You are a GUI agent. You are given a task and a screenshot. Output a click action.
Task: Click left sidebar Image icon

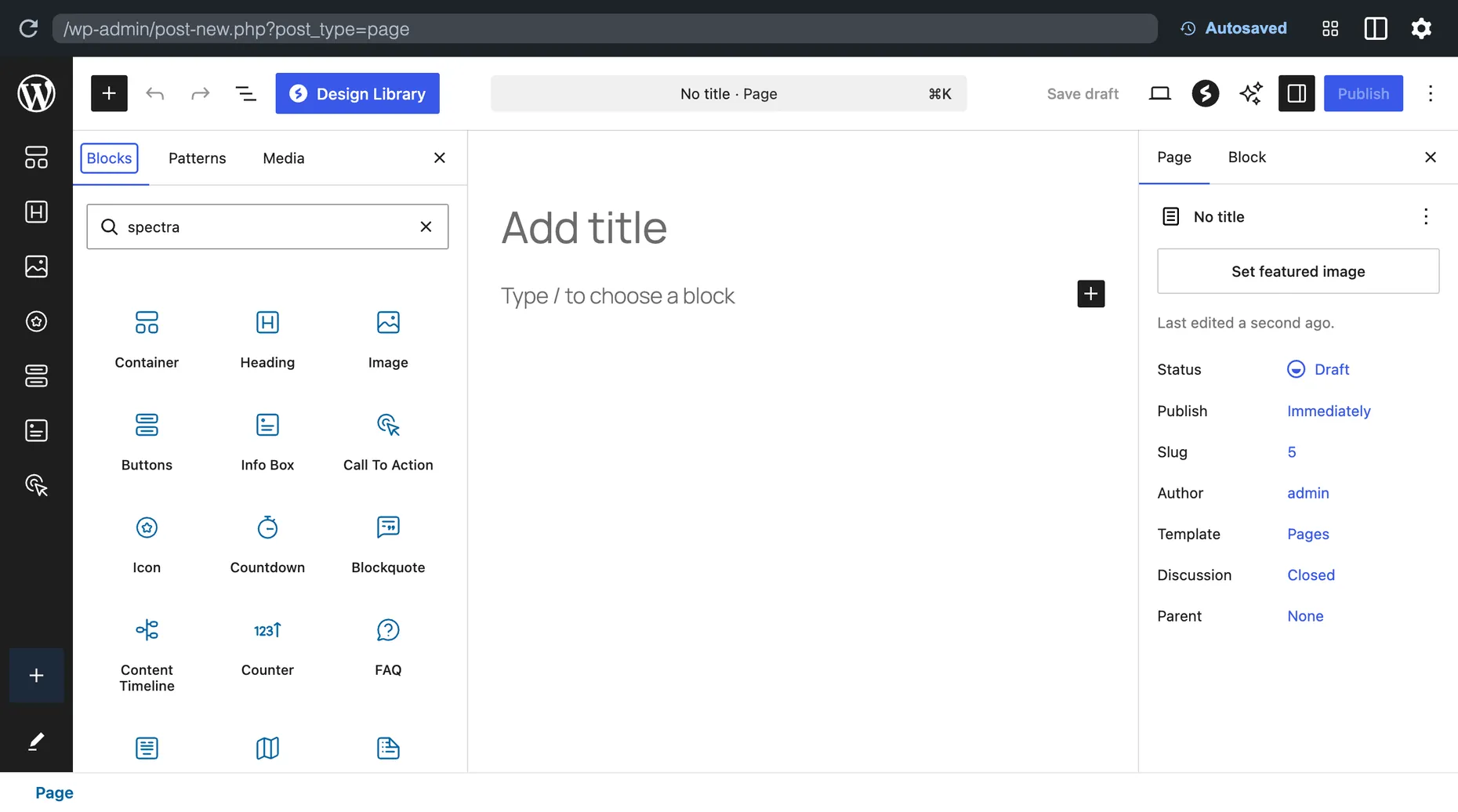pos(36,266)
